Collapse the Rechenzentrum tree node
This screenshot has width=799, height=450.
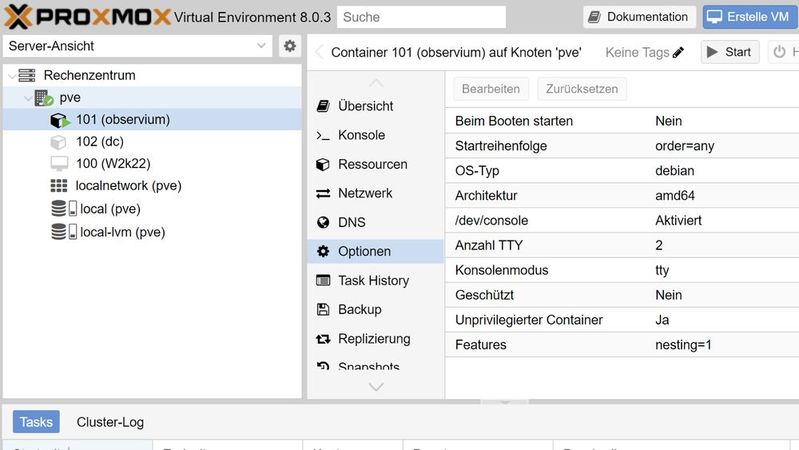(x=9, y=76)
